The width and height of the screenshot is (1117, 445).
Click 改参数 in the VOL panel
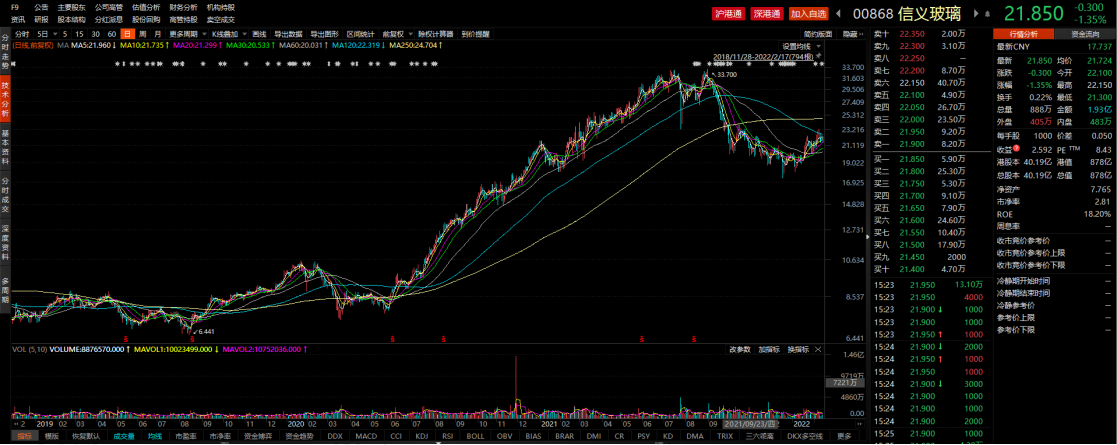(739, 350)
